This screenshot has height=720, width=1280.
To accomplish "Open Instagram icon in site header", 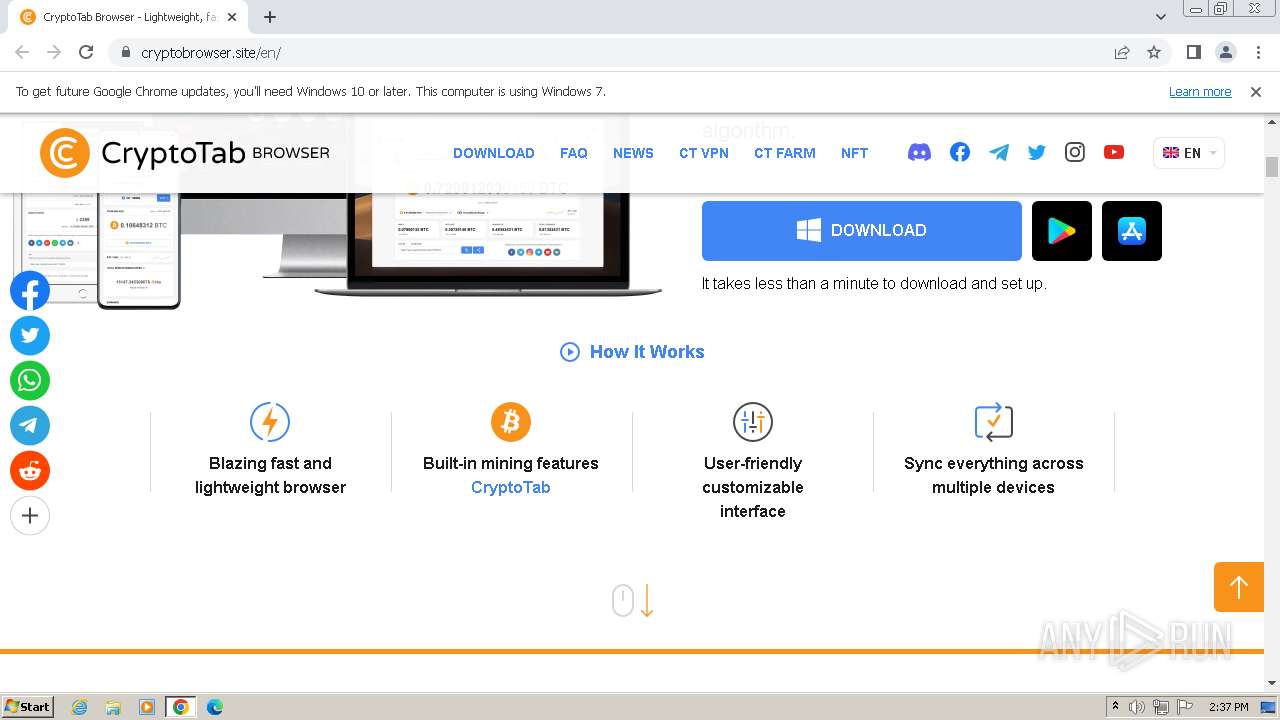I will pos(1075,152).
